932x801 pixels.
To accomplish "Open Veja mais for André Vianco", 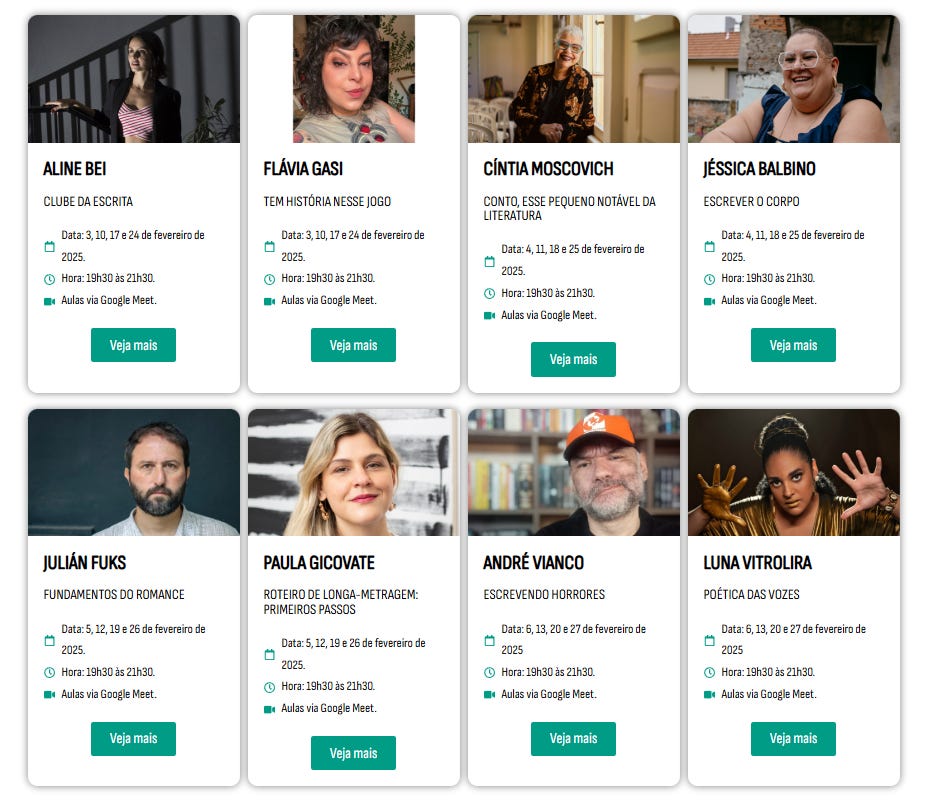I will (573, 739).
